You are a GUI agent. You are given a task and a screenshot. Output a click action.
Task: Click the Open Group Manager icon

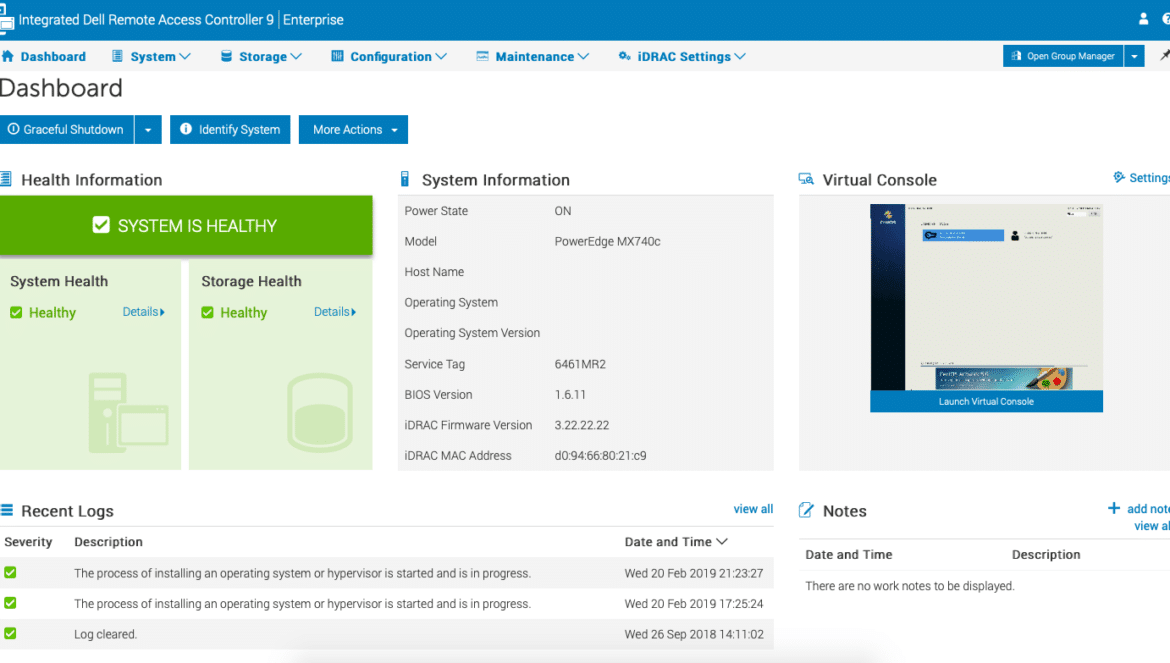click(1016, 56)
